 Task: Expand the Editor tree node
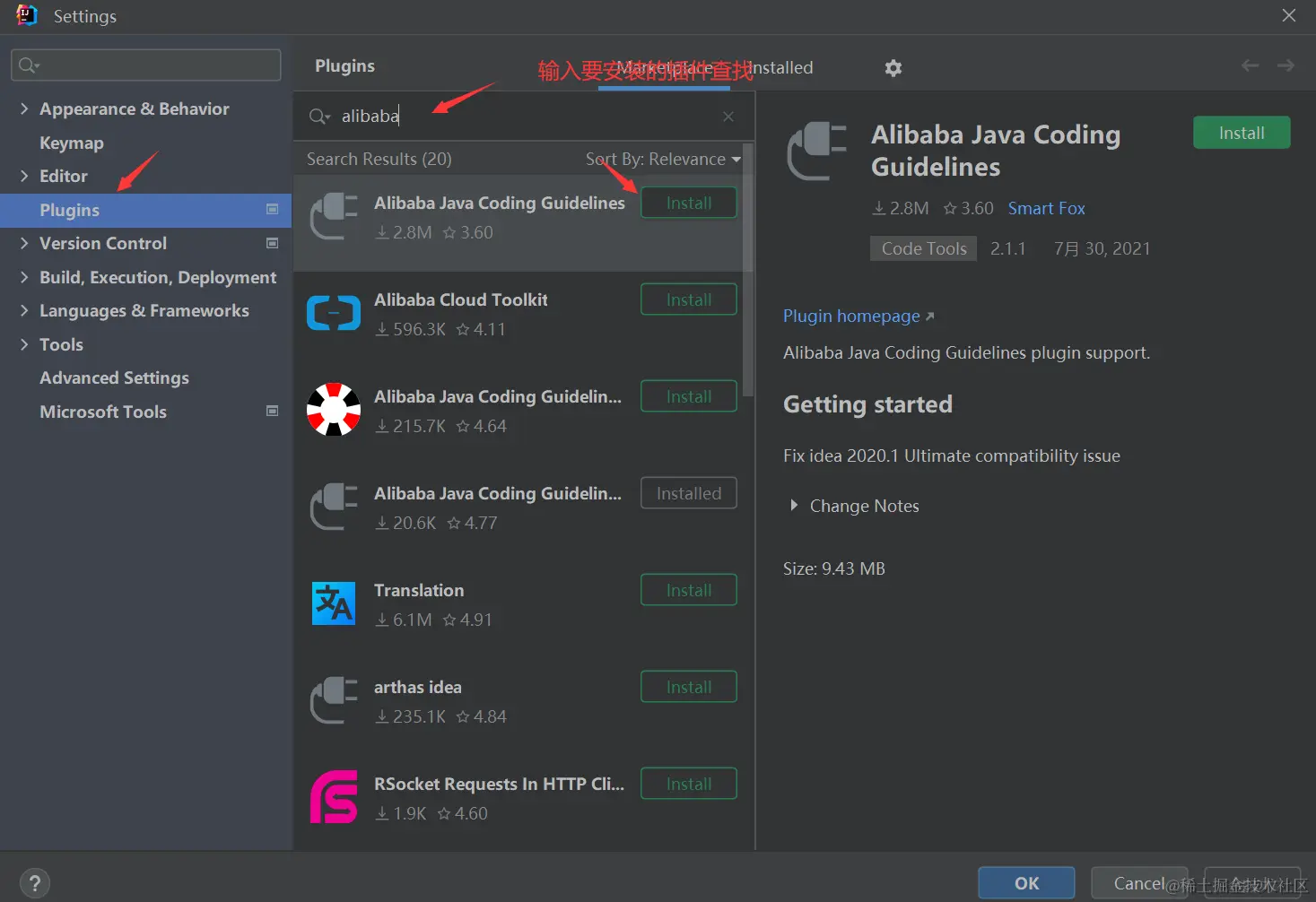point(24,176)
